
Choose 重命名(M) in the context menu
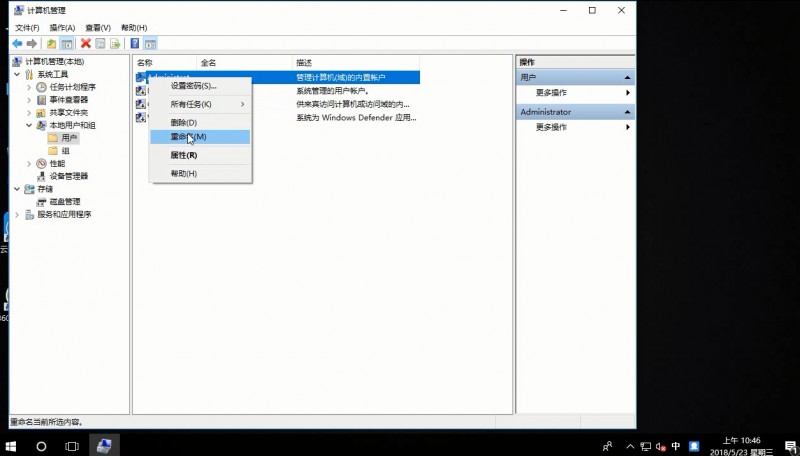[x=200, y=137]
